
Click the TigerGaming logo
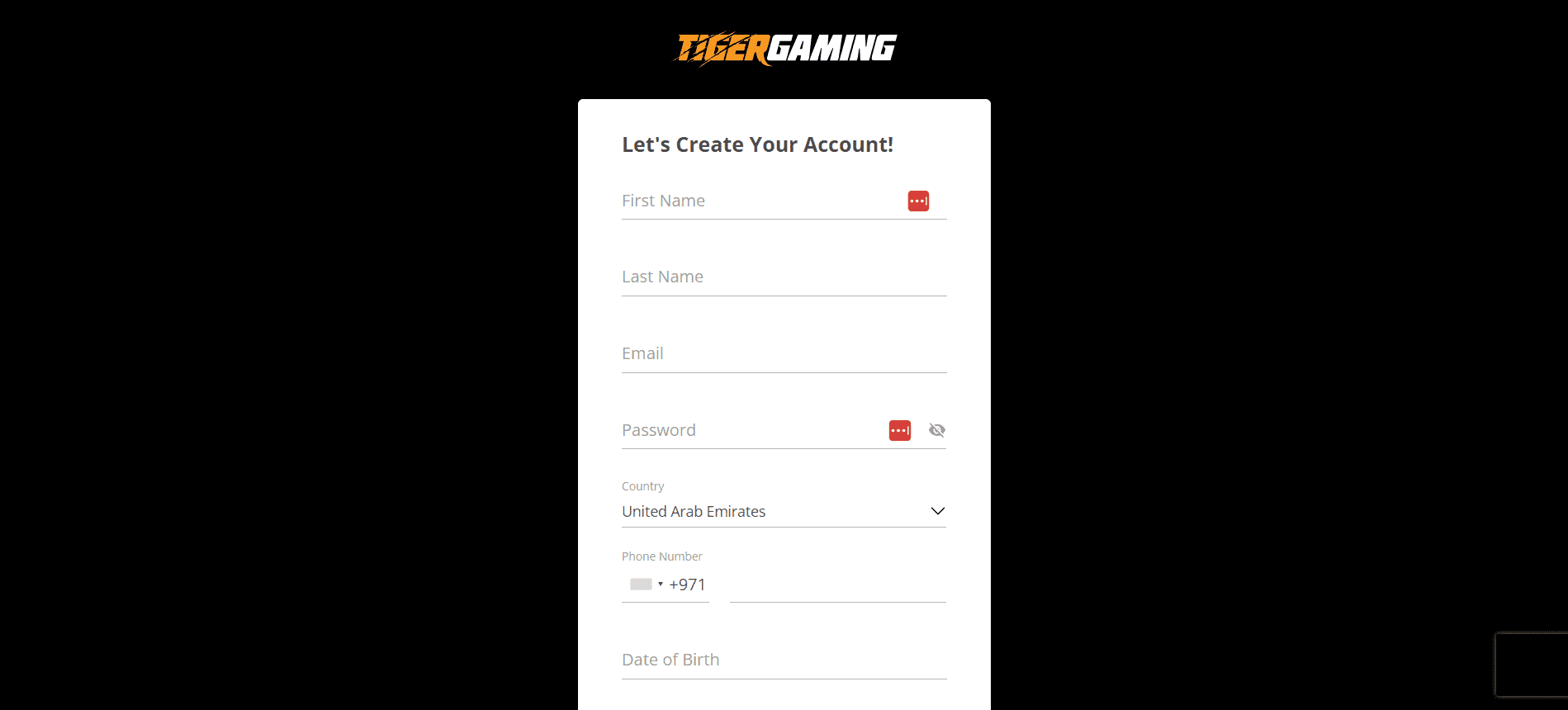click(785, 49)
